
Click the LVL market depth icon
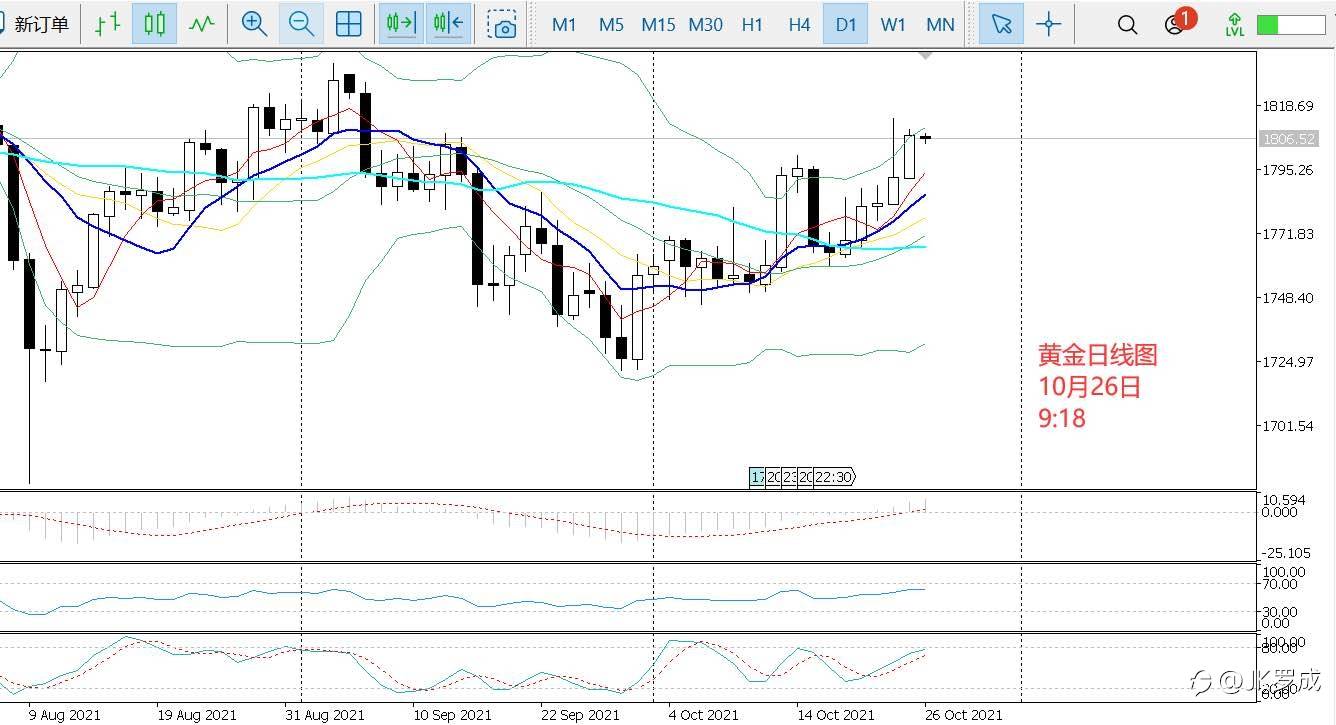click(1235, 24)
